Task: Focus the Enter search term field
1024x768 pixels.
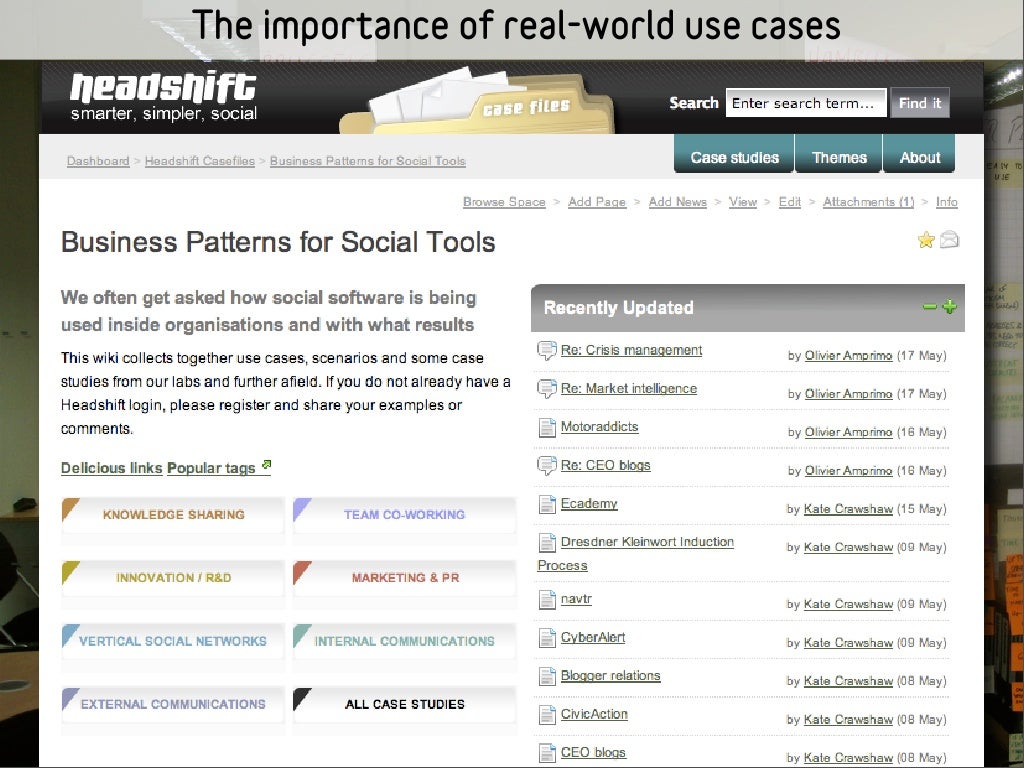Action: tap(806, 103)
